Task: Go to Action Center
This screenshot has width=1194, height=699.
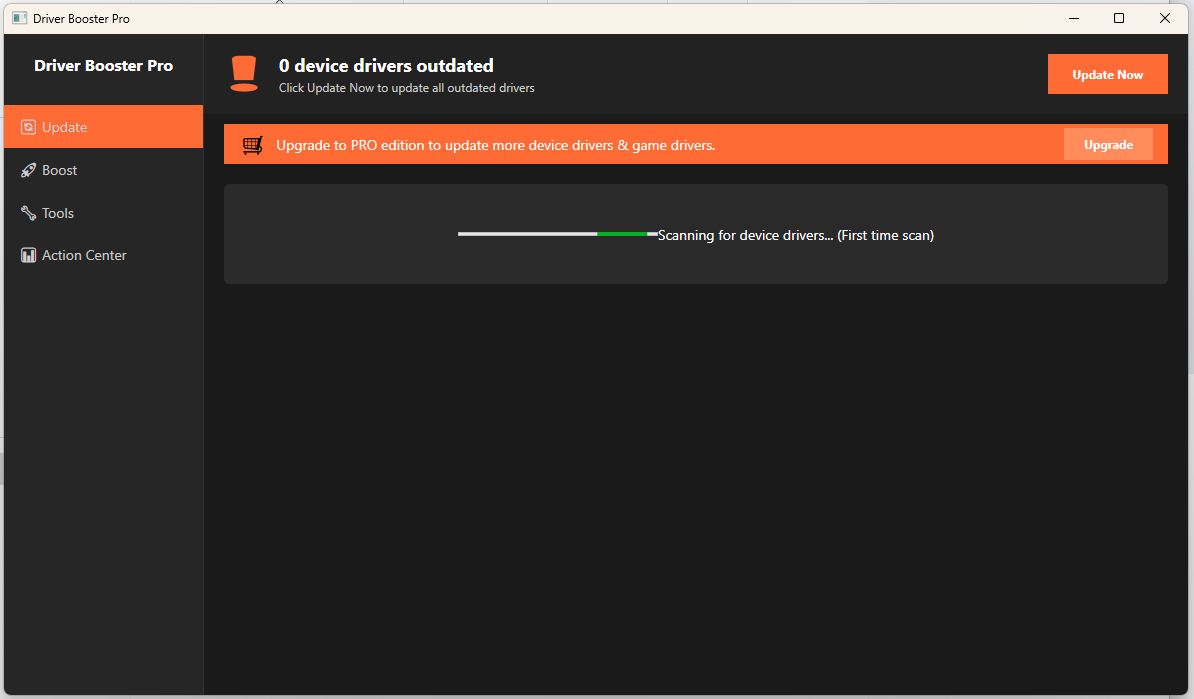Action: pos(104,255)
